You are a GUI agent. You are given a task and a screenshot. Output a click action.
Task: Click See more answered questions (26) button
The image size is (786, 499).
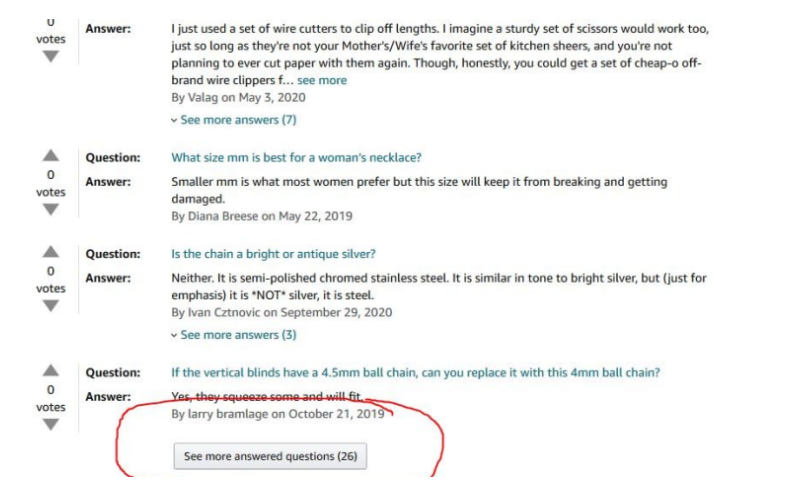coord(270,456)
